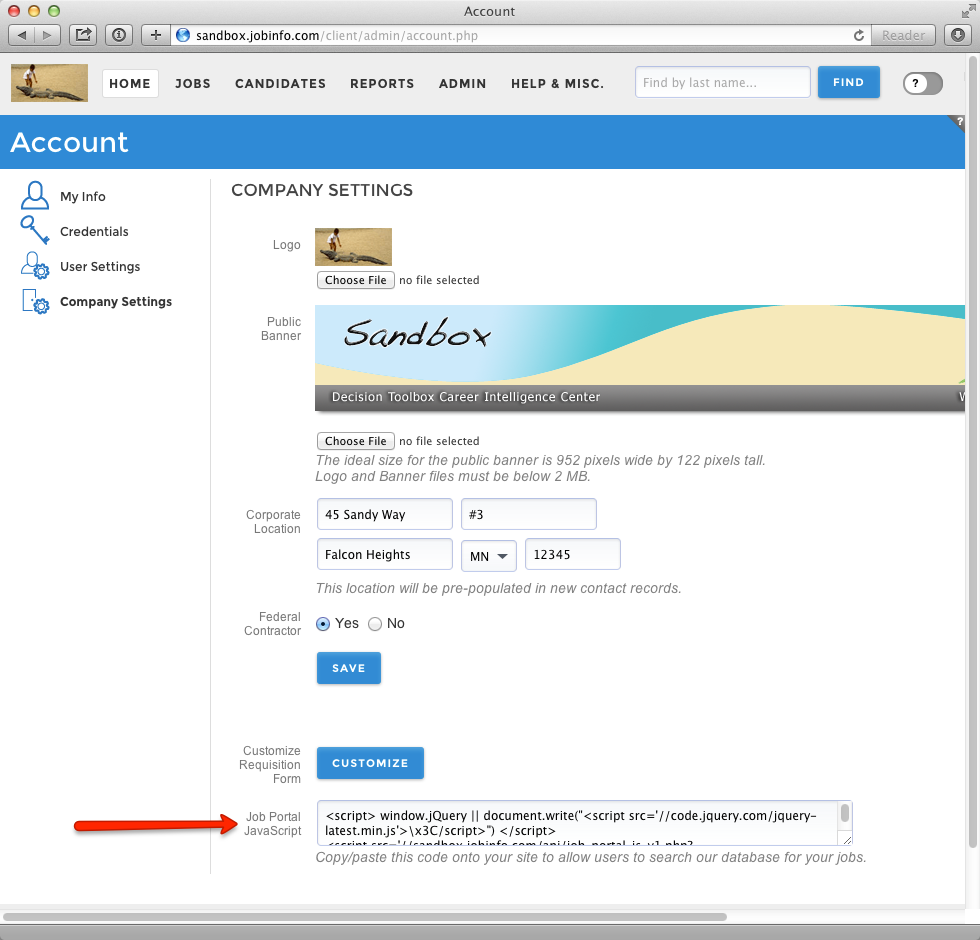Click the My Info person icon
This screenshot has height=940, width=980.
pos(35,196)
